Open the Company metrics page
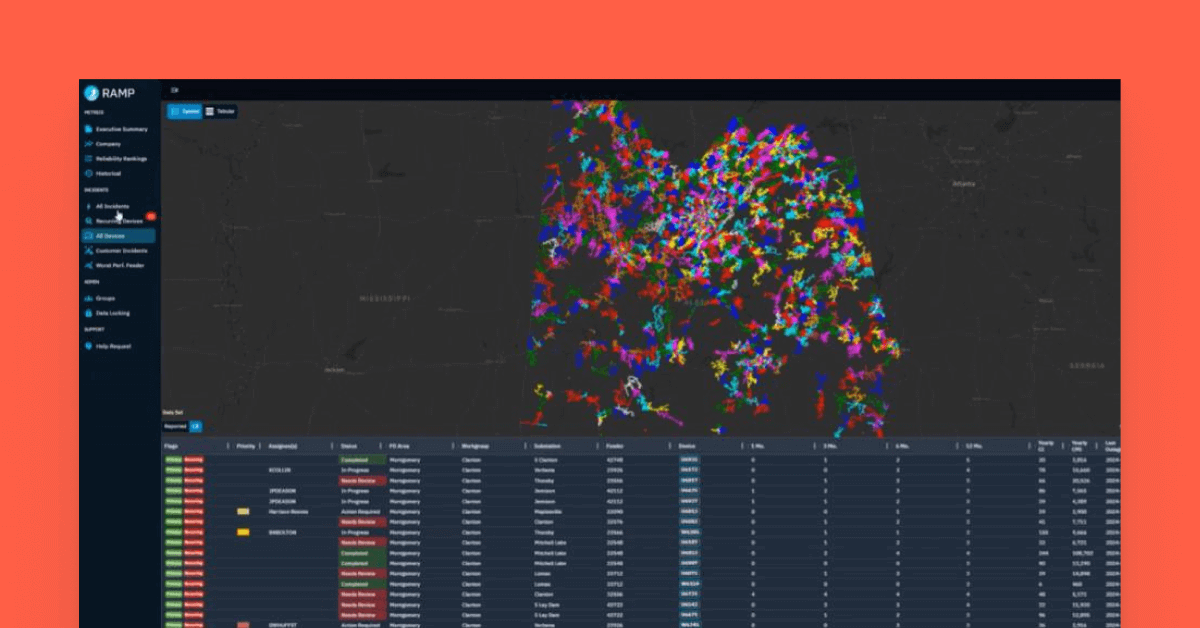1200x628 pixels. [x=108, y=144]
